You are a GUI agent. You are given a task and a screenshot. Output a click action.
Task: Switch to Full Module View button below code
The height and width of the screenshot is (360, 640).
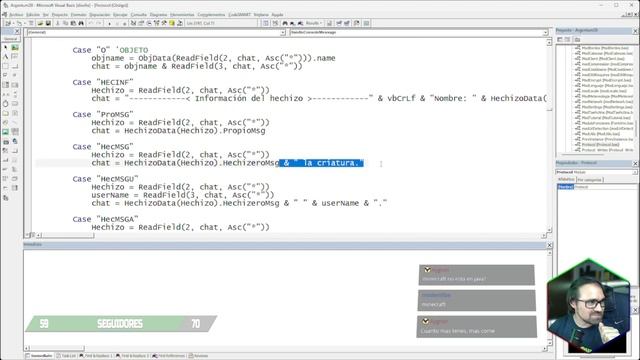click(33, 235)
